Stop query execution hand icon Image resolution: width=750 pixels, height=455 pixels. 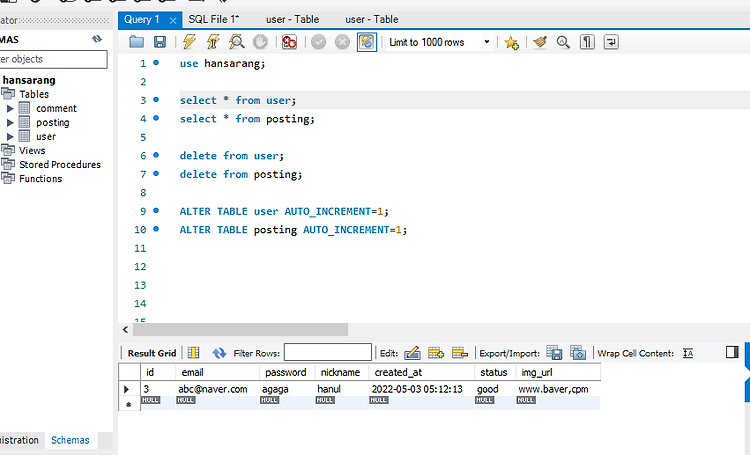pos(260,42)
